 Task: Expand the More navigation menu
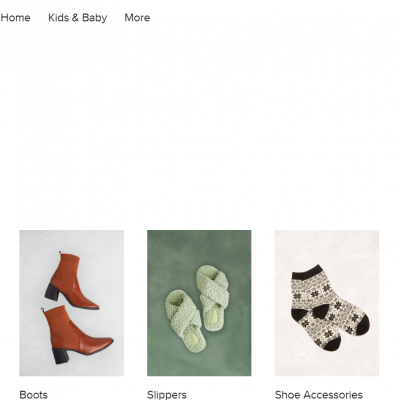(x=137, y=17)
